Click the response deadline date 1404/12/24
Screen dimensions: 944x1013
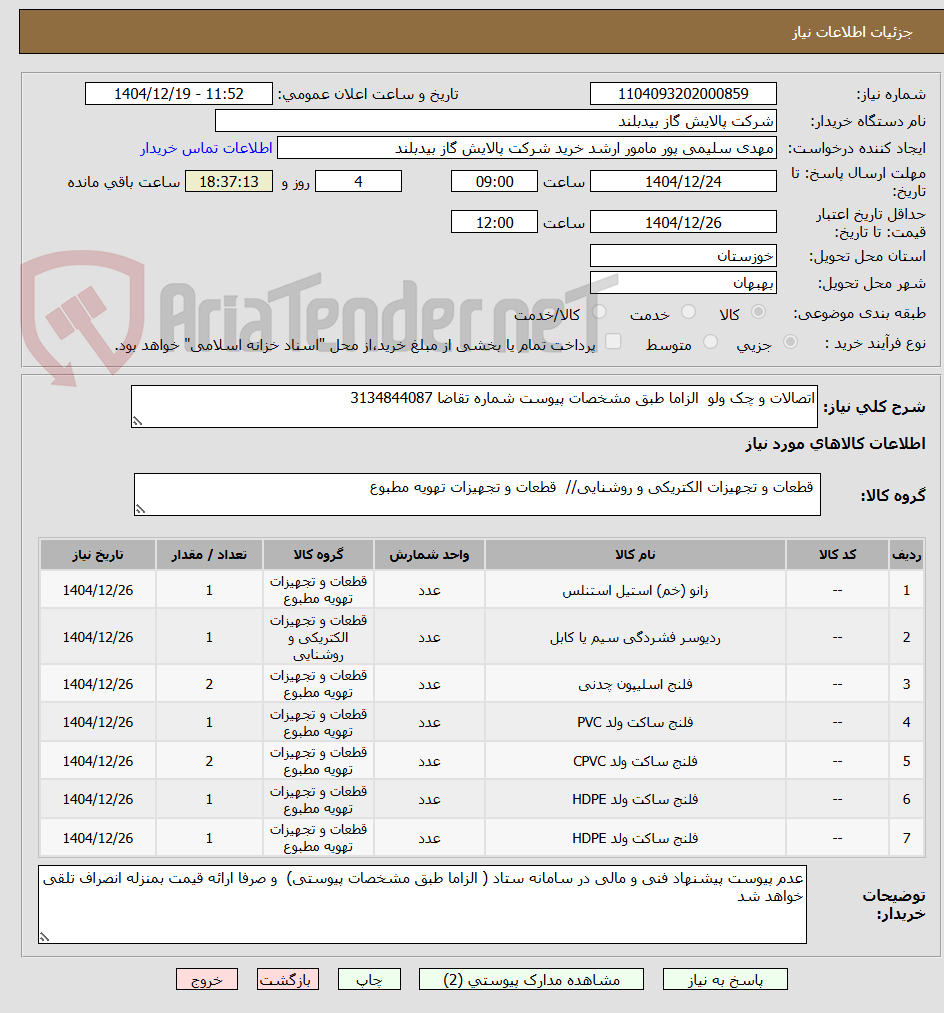point(683,182)
